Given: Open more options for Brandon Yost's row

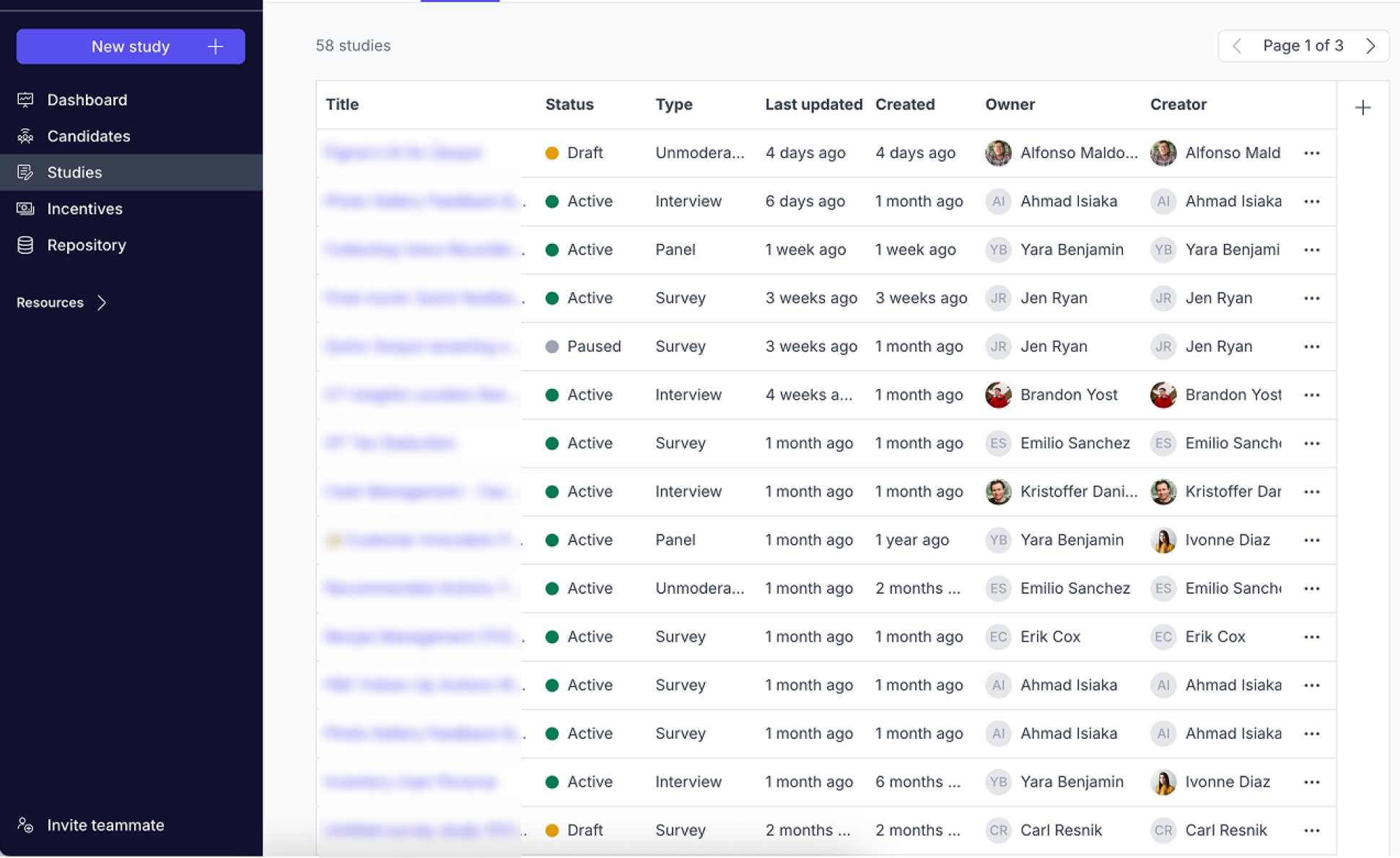Looking at the screenshot, I should [x=1311, y=395].
